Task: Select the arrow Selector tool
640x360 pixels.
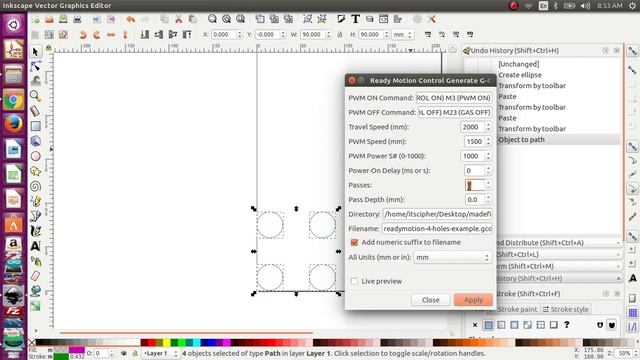Action: tap(36, 51)
